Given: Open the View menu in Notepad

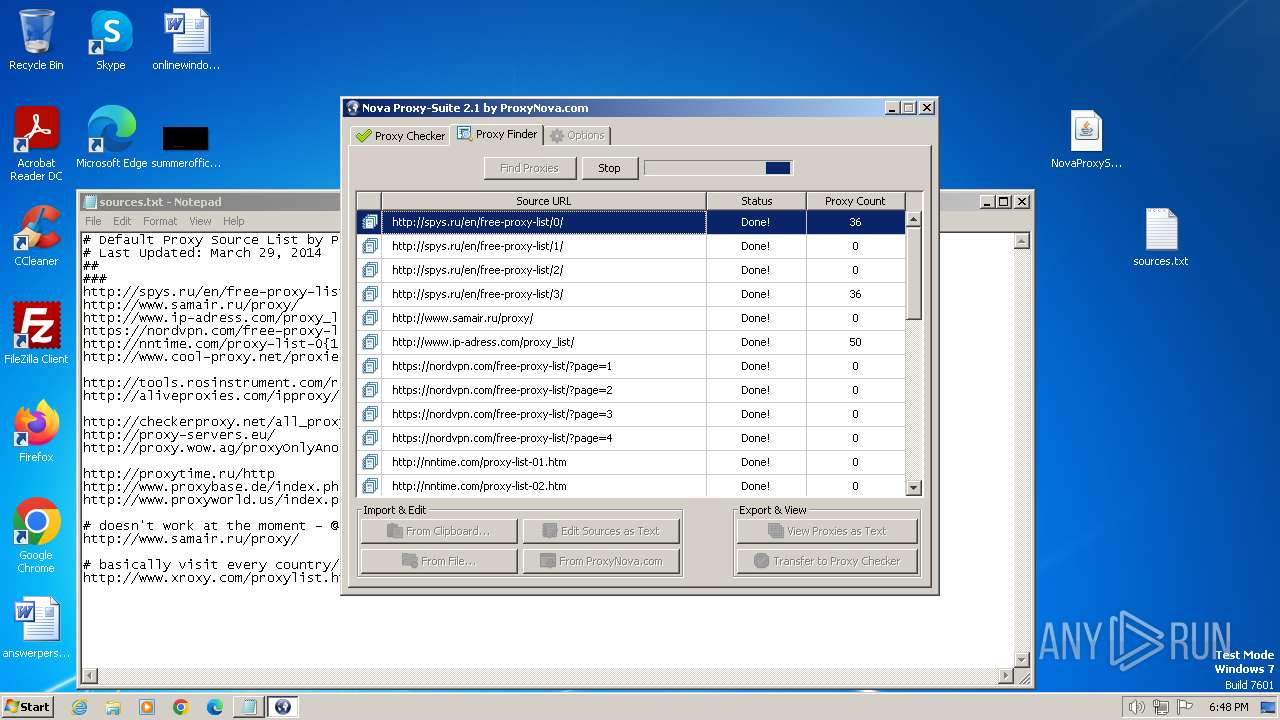Looking at the screenshot, I should pyautogui.click(x=200, y=221).
